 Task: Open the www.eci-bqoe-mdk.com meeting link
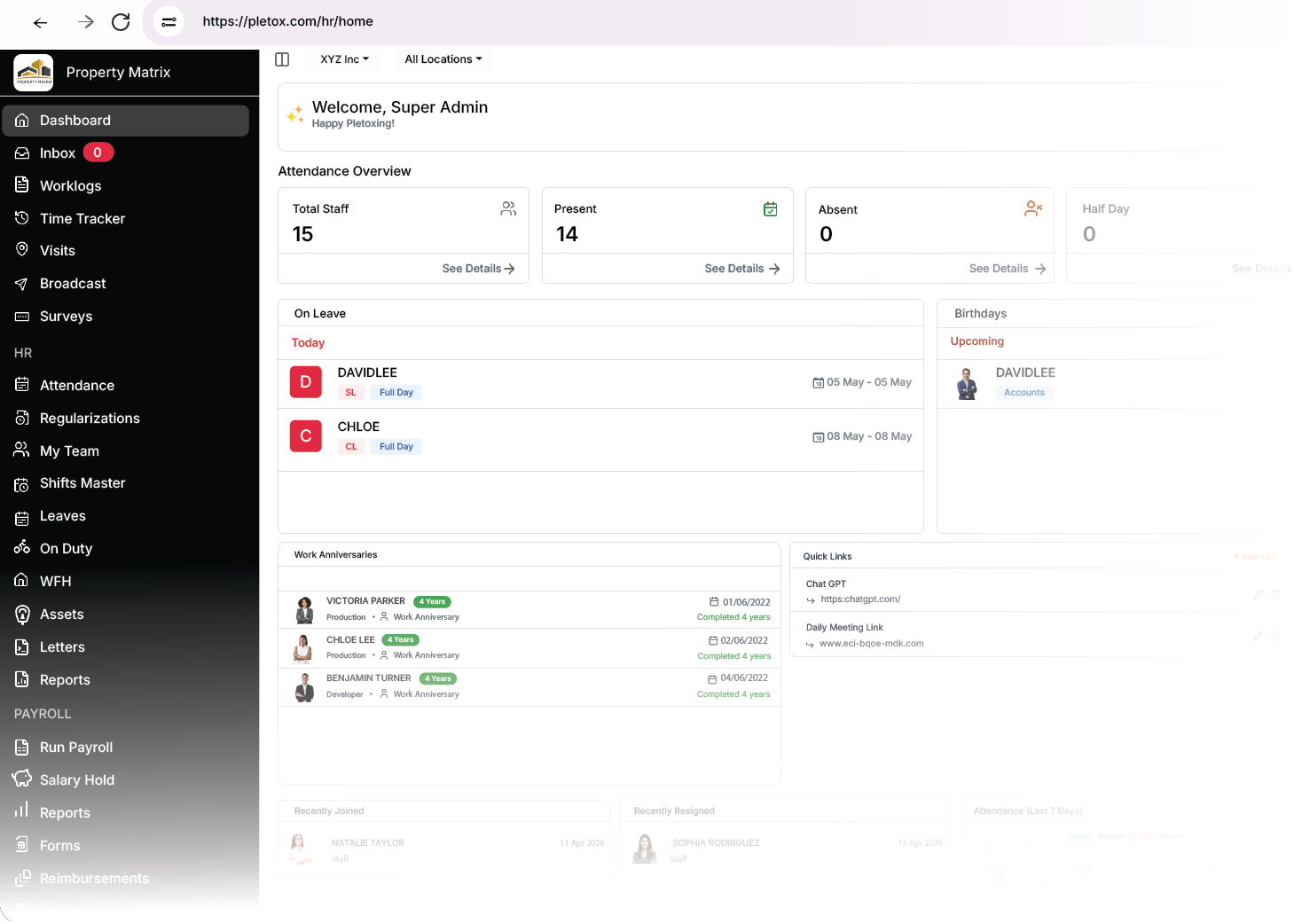click(871, 644)
